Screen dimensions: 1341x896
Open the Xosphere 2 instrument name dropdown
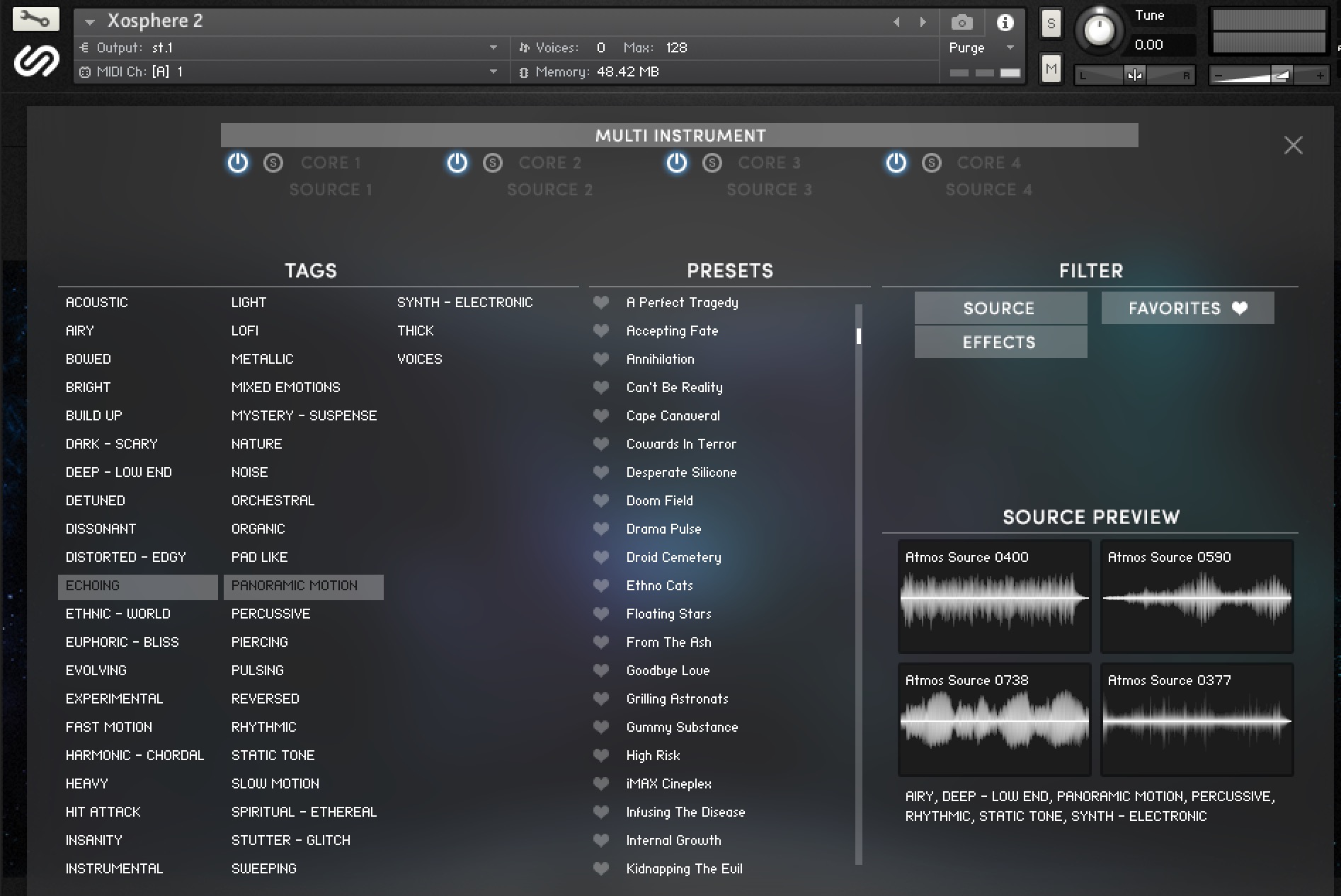(90, 22)
